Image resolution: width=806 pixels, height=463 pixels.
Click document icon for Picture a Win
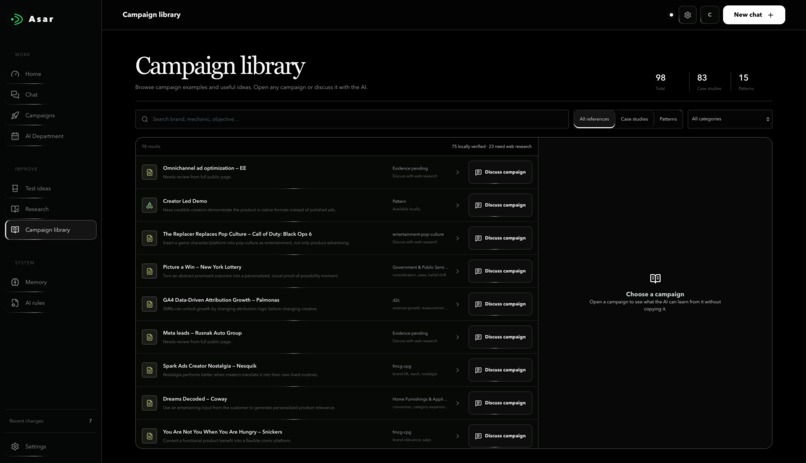pos(150,271)
